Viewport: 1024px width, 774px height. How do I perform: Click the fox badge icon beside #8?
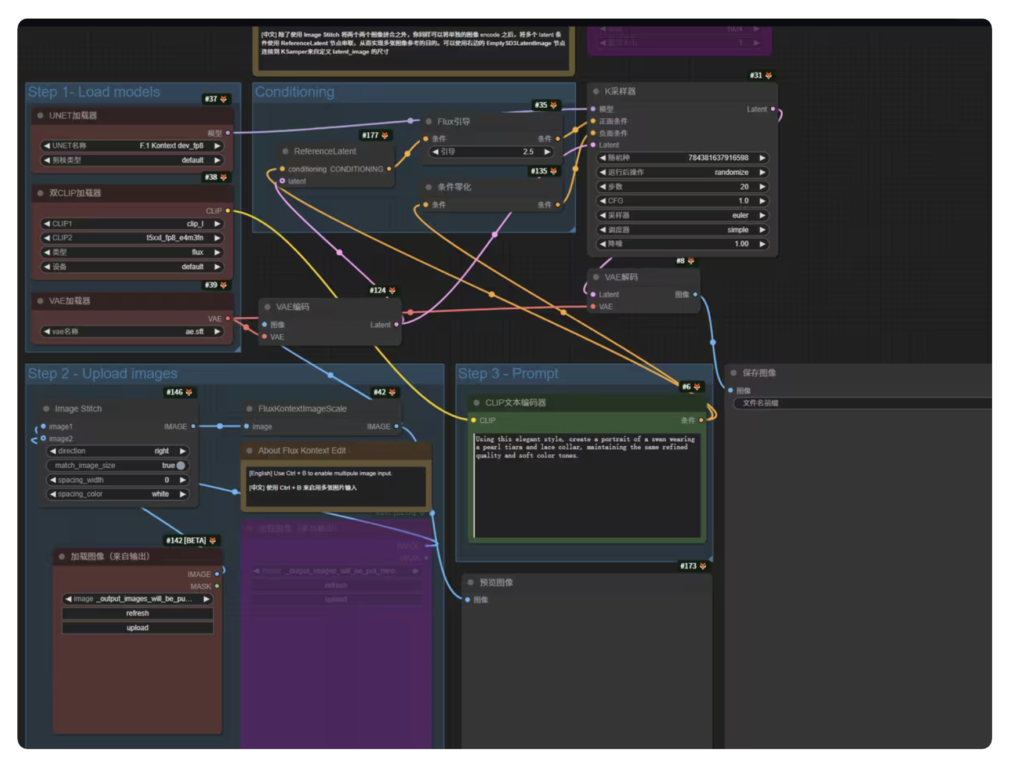point(691,261)
